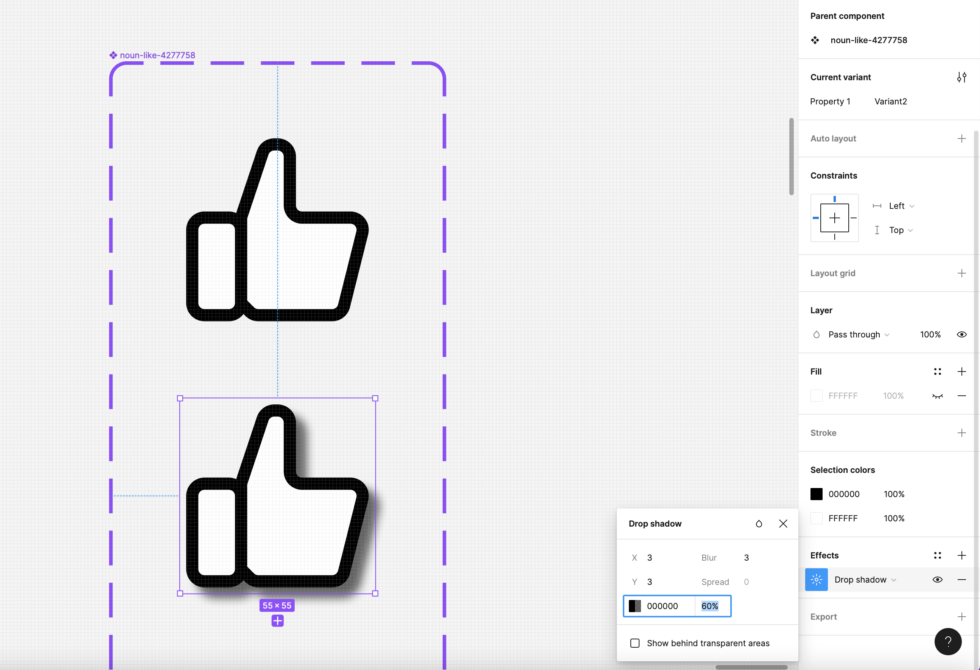
Task: Remove the Drop shadow effect with minus icon
Action: click(961, 579)
